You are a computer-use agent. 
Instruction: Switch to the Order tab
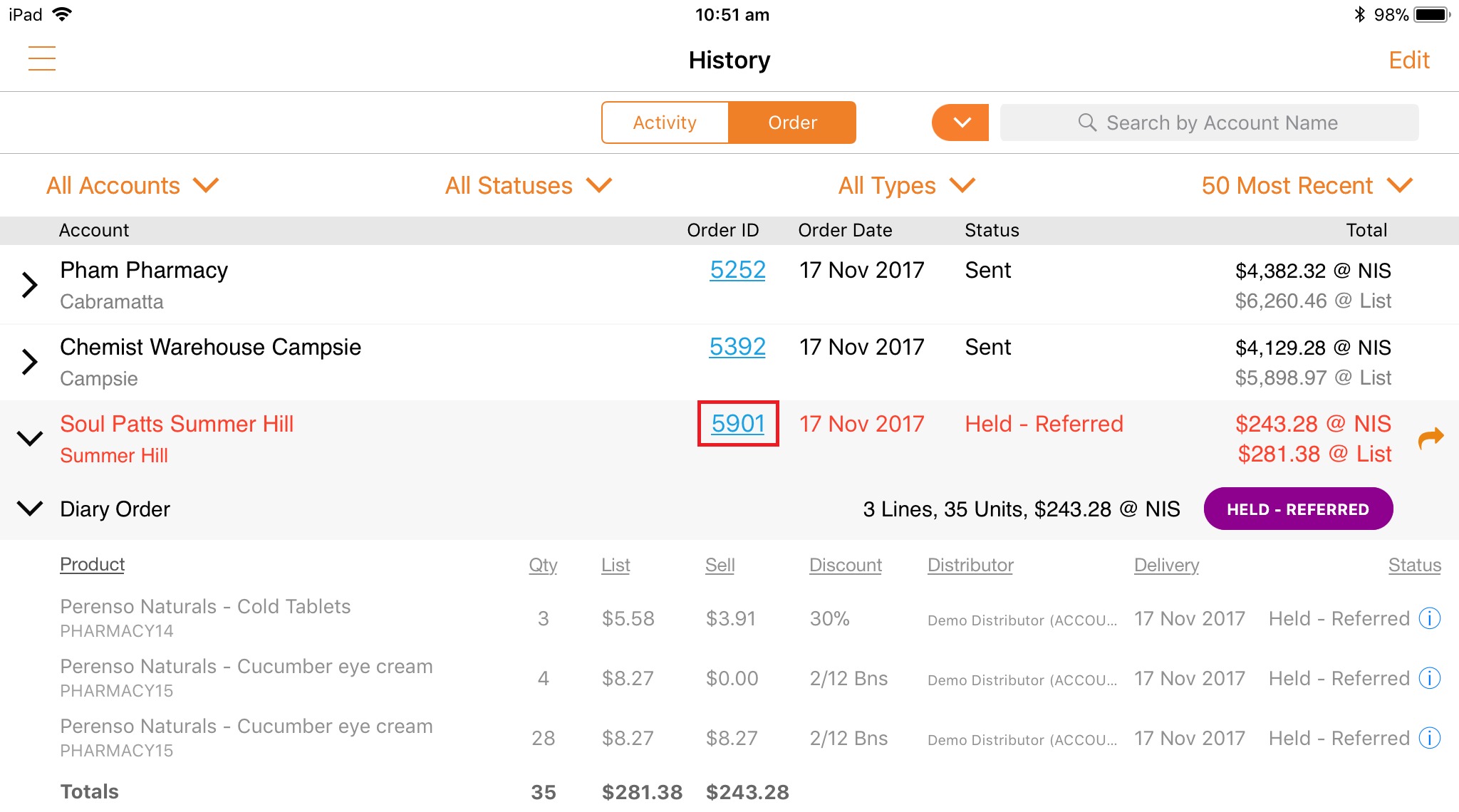point(792,123)
